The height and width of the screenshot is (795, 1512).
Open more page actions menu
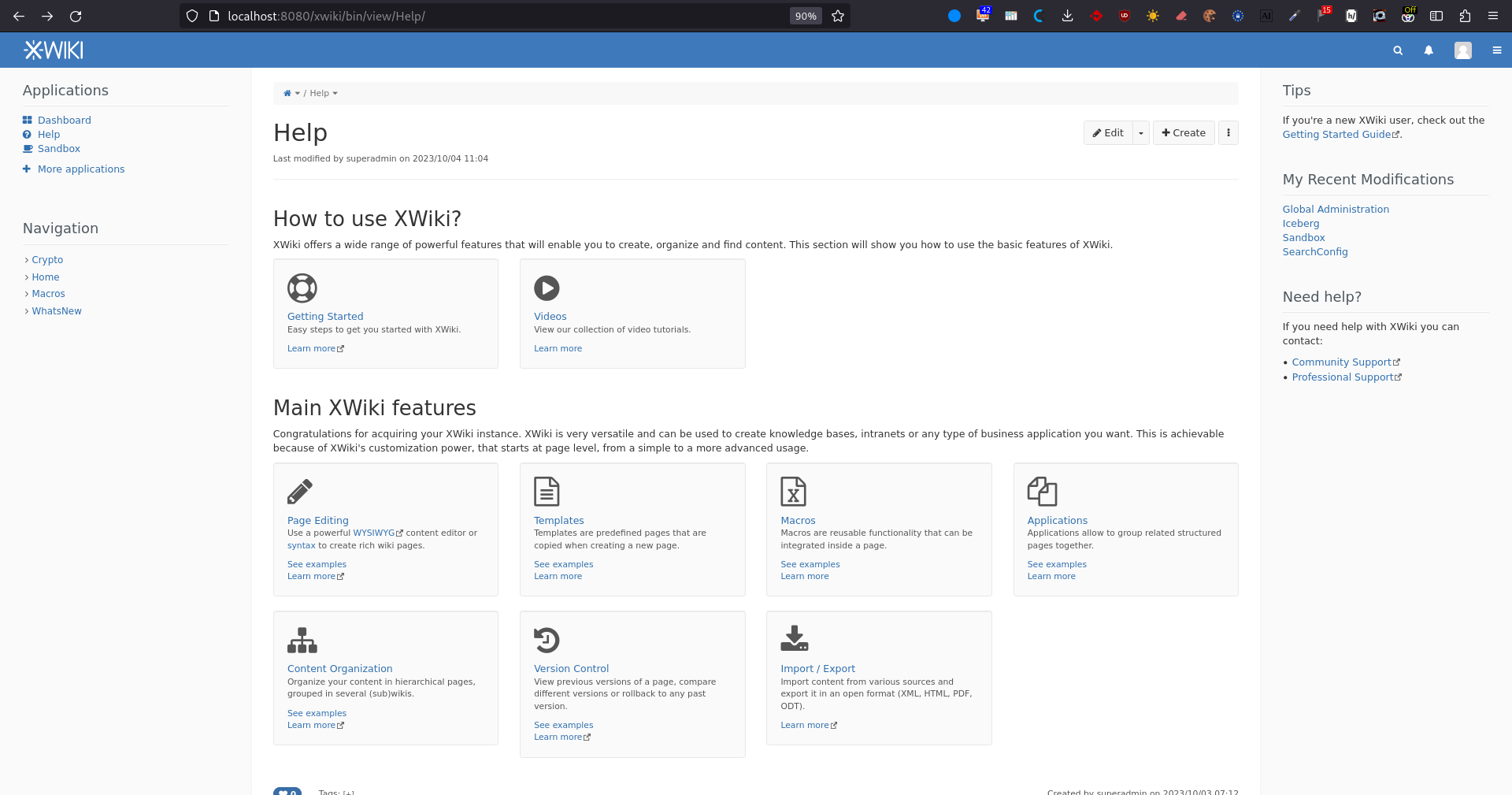[1228, 133]
